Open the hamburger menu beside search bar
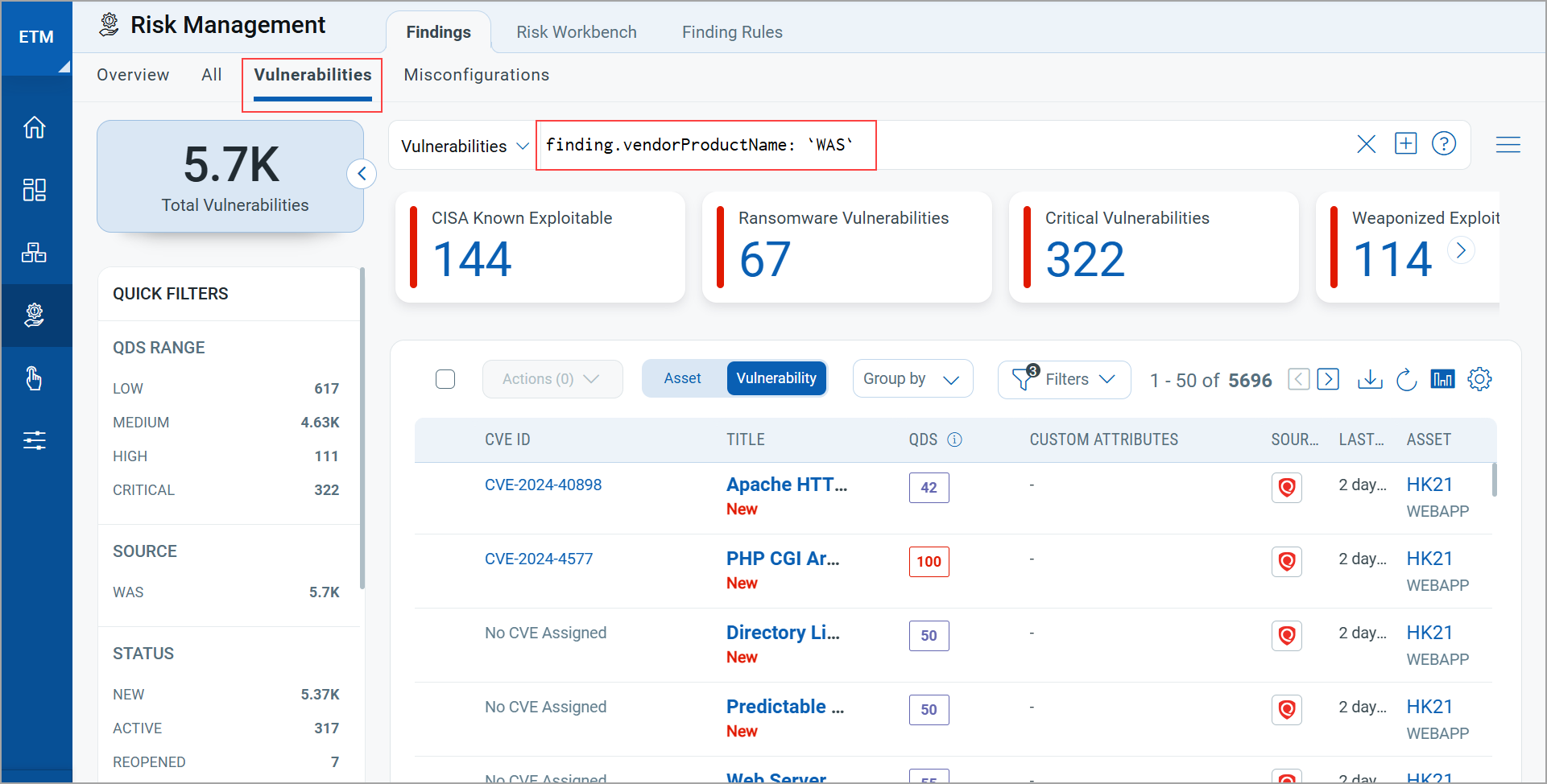 (1508, 145)
